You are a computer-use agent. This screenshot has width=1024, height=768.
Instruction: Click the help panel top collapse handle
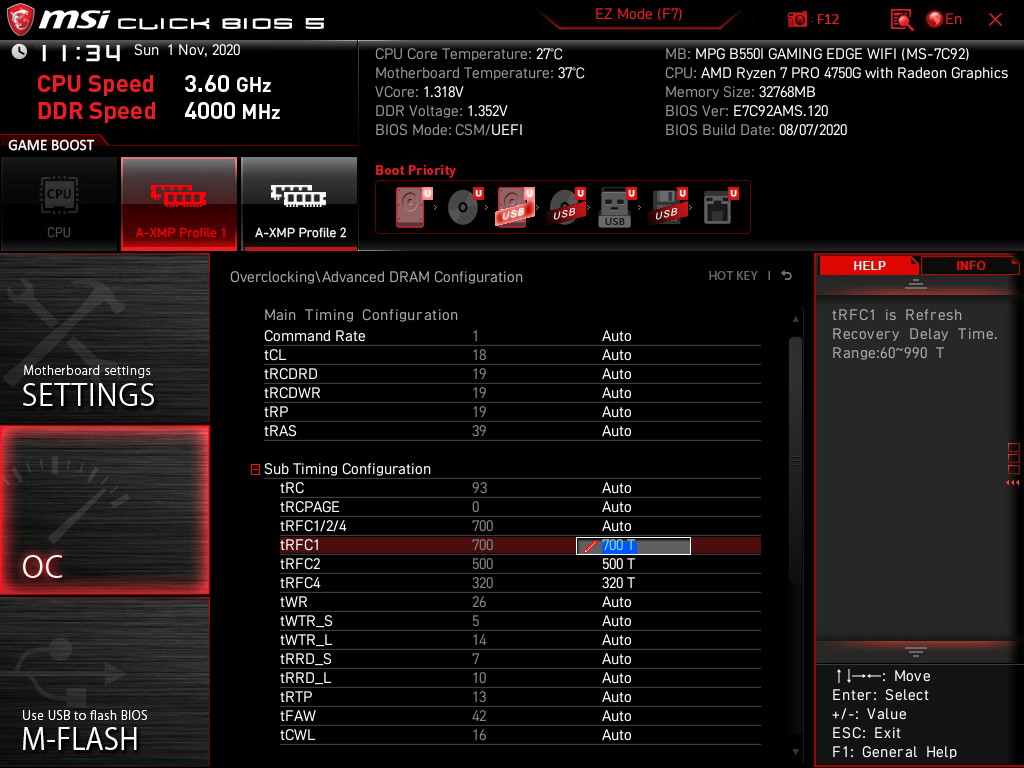tap(916, 283)
